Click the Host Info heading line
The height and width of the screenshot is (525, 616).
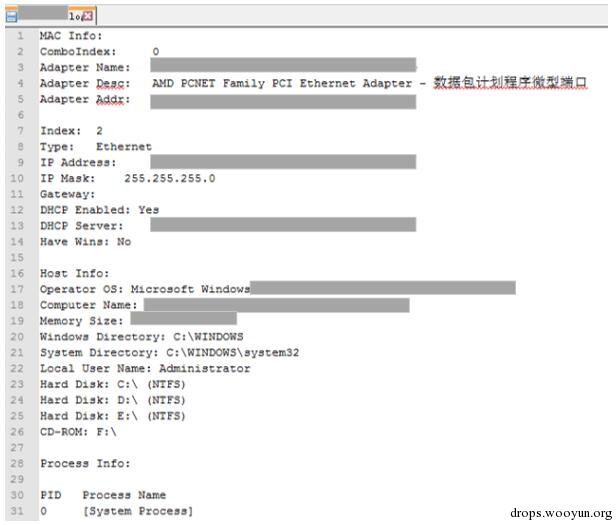coord(75,274)
